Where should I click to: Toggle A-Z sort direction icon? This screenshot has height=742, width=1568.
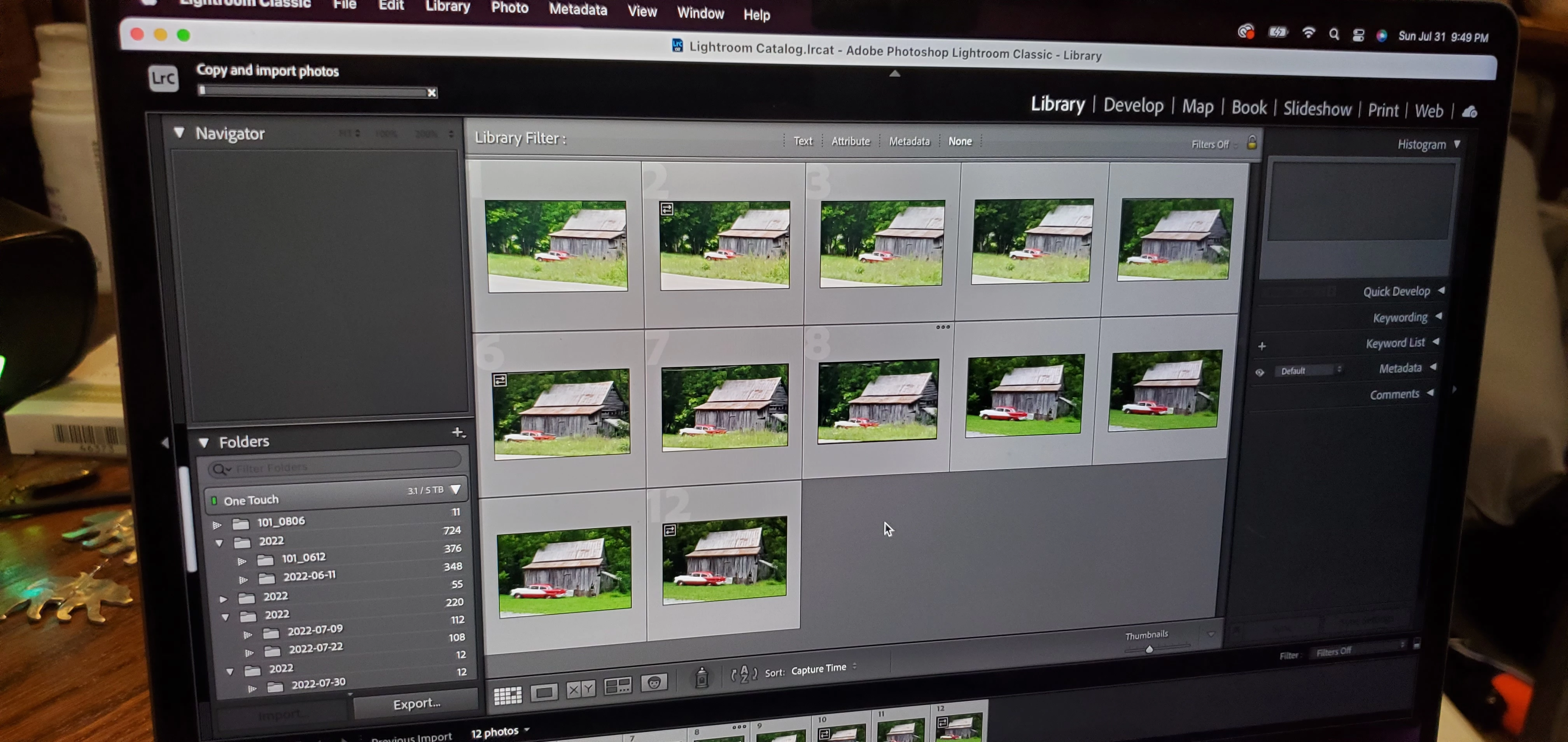744,674
